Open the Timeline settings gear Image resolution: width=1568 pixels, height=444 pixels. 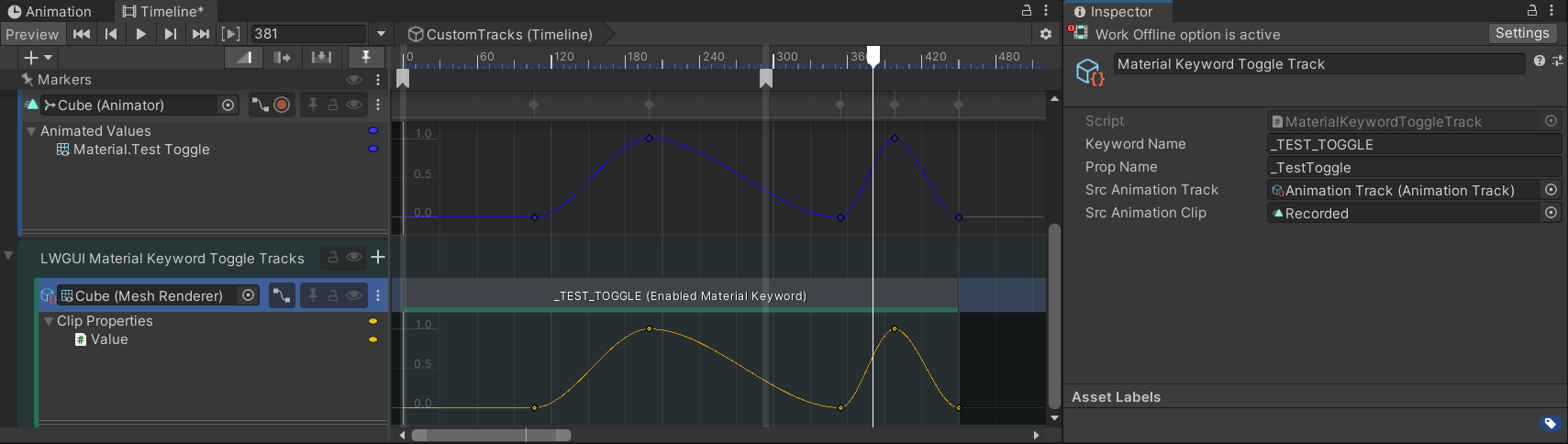(x=1046, y=34)
